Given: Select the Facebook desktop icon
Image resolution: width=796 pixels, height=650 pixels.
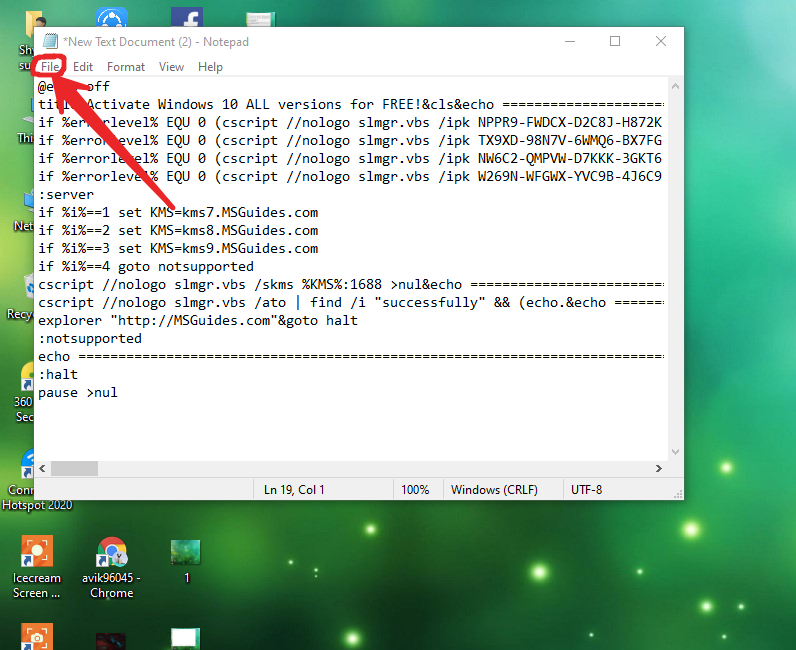Looking at the screenshot, I should 187,17.
